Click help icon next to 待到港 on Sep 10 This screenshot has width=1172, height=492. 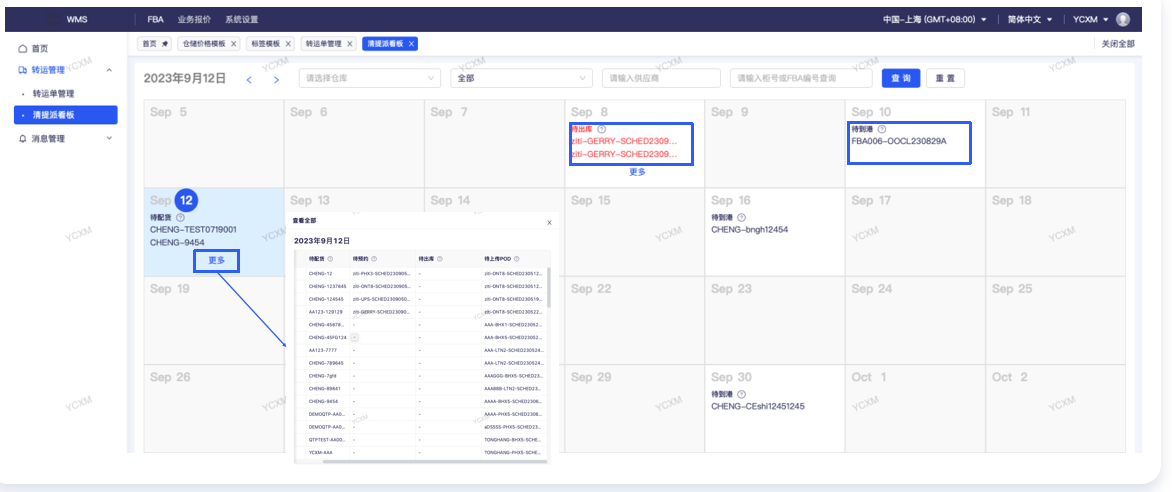point(881,129)
